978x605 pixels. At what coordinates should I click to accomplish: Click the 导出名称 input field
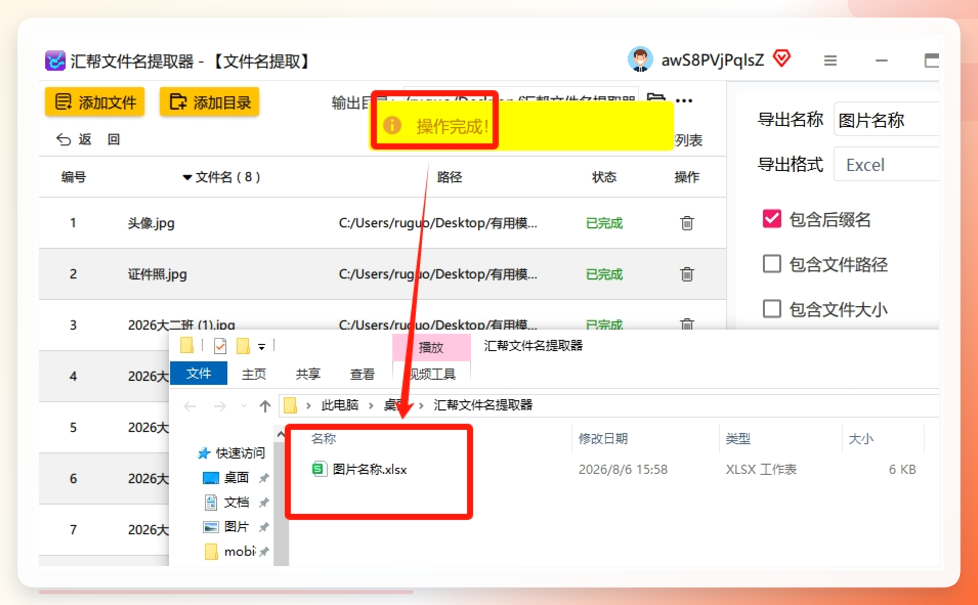(x=886, y=119)
